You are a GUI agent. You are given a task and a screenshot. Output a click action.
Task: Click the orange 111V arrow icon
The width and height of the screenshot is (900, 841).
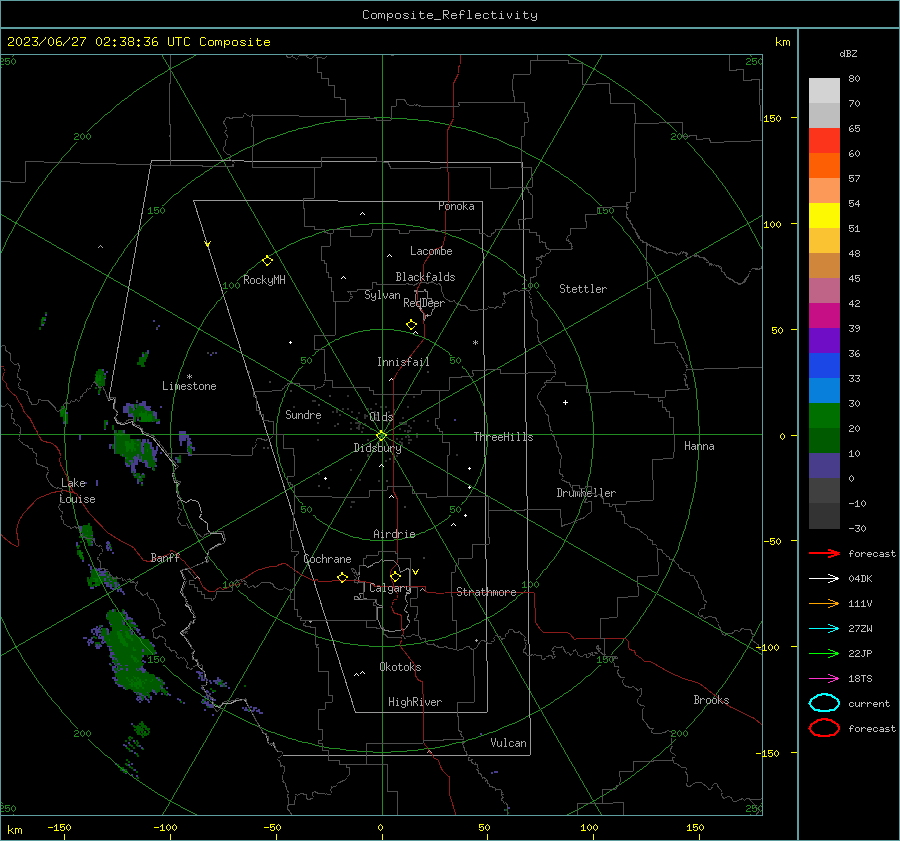pyautogui.click(x=824, y=603)
